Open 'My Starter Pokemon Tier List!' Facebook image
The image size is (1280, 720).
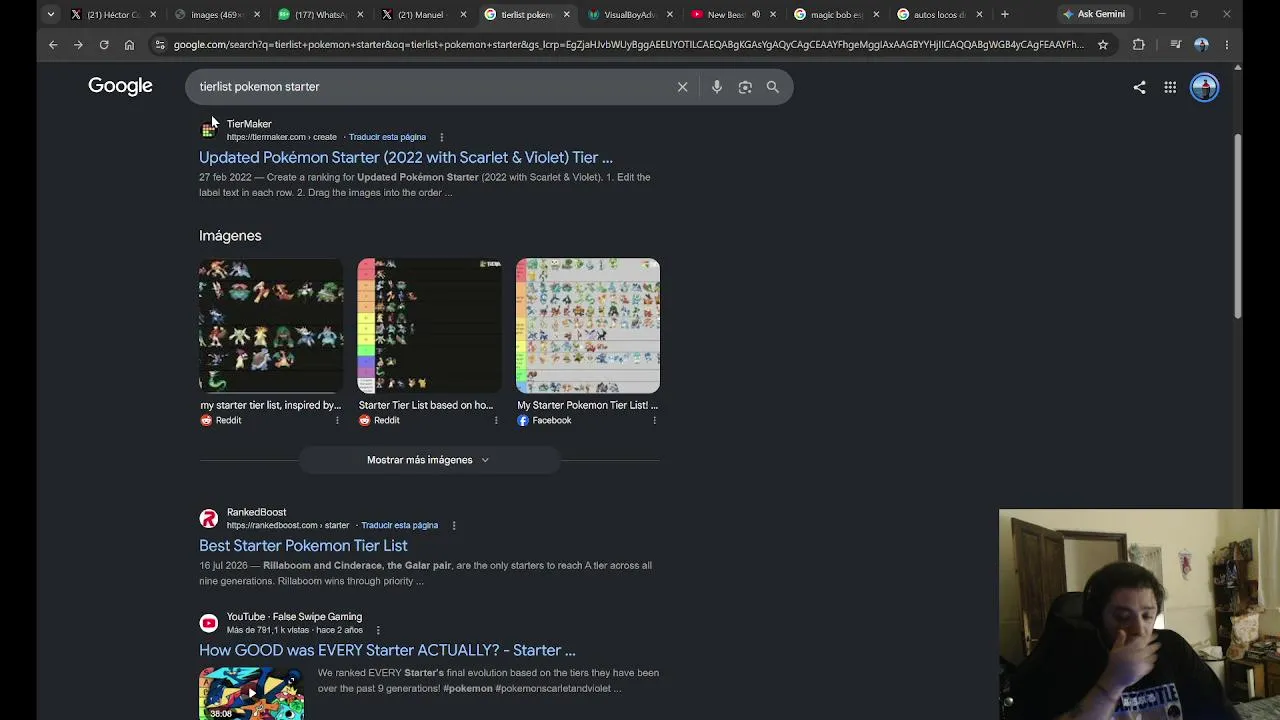click(588, 326)
